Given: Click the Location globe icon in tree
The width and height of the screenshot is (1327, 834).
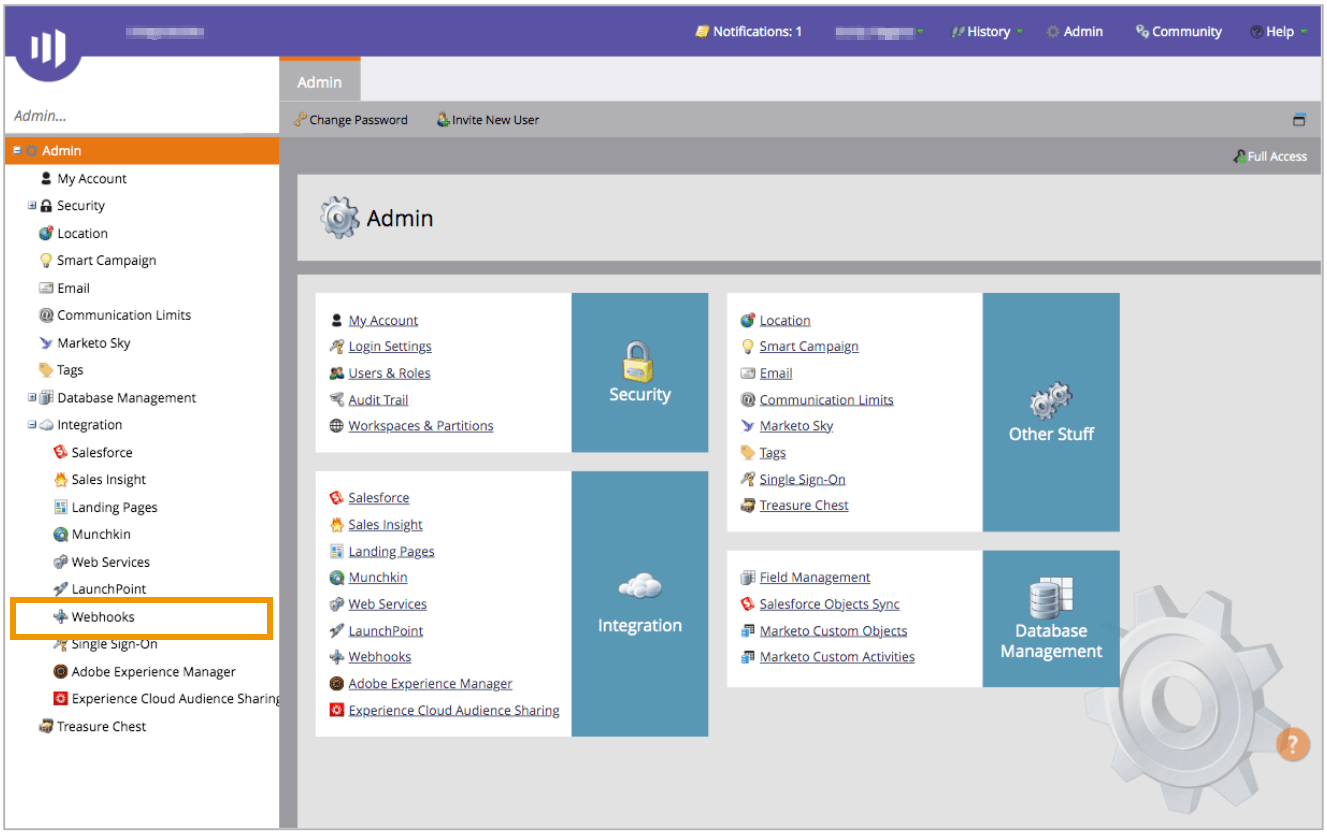Looking at the screenshot, I should click(46, 233).
